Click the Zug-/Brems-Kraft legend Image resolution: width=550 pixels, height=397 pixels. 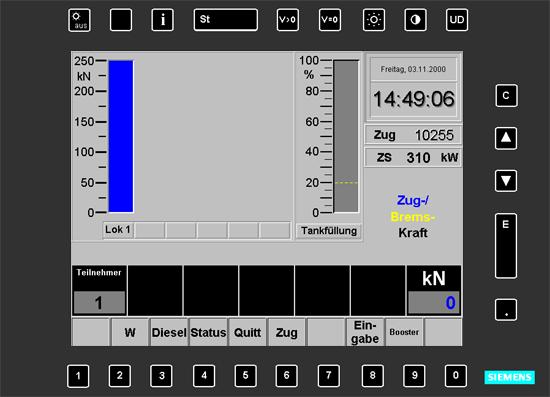[412, 216]
